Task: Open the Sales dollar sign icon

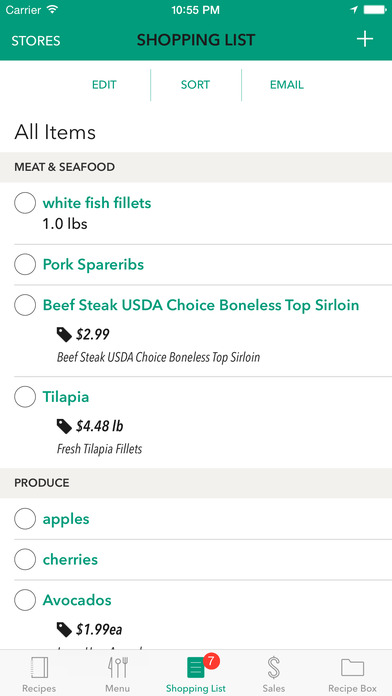Action: click(273, 668)
